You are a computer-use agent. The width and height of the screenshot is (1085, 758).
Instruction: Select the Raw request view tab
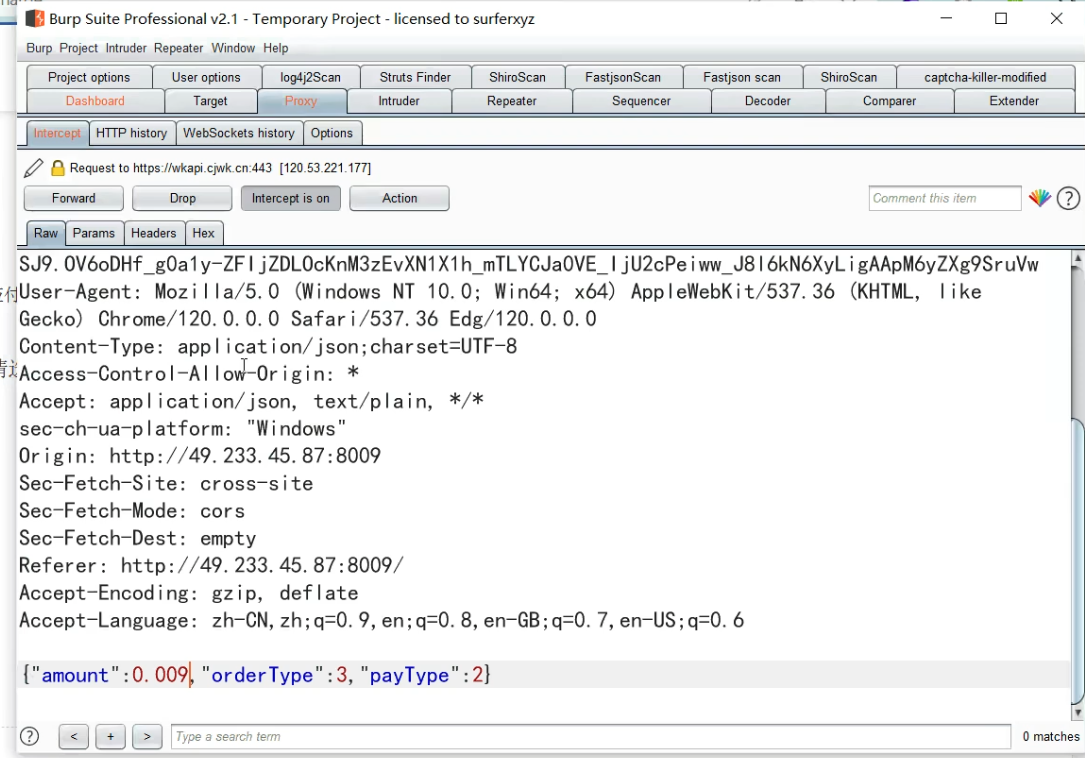pos(46,233)
